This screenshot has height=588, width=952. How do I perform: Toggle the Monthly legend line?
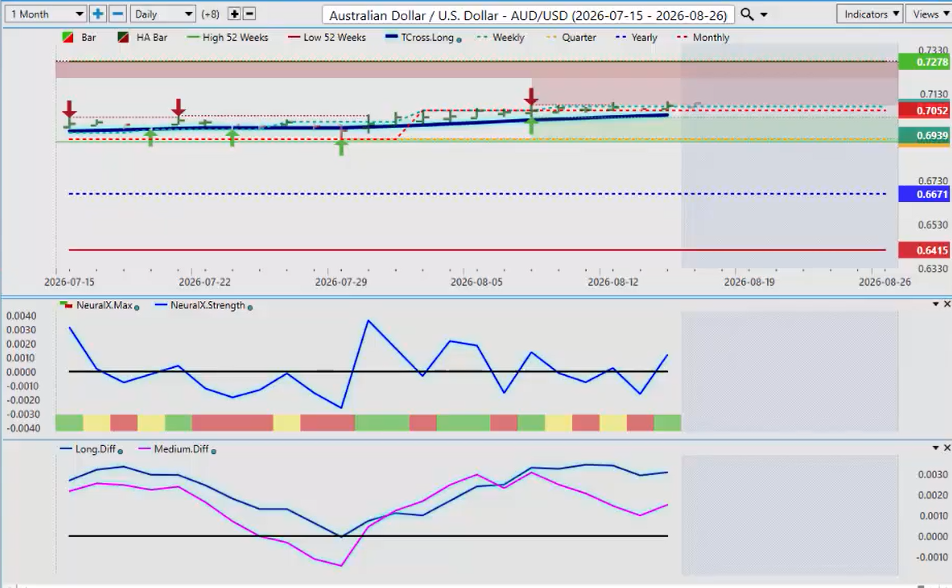coord(703,38)
